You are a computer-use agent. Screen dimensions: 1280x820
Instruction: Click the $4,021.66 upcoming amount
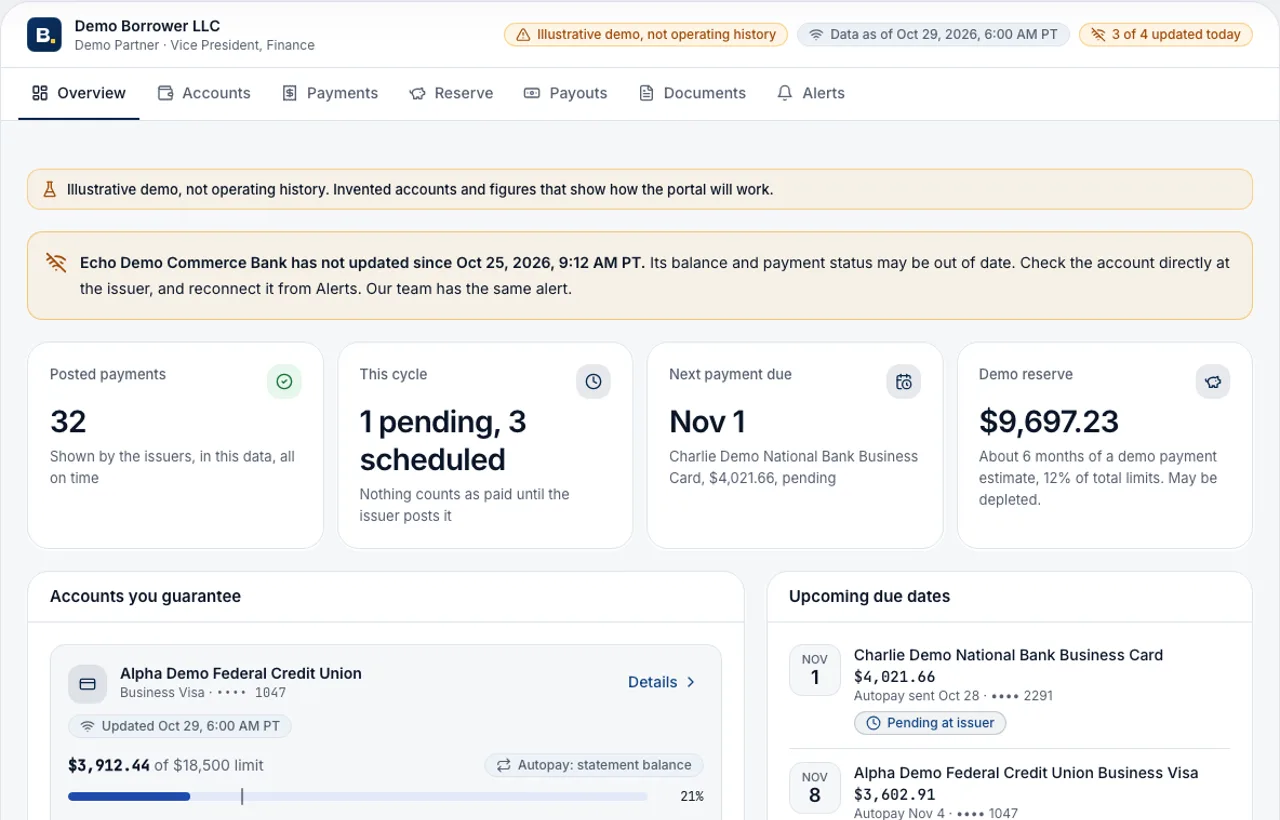point(894,677)
